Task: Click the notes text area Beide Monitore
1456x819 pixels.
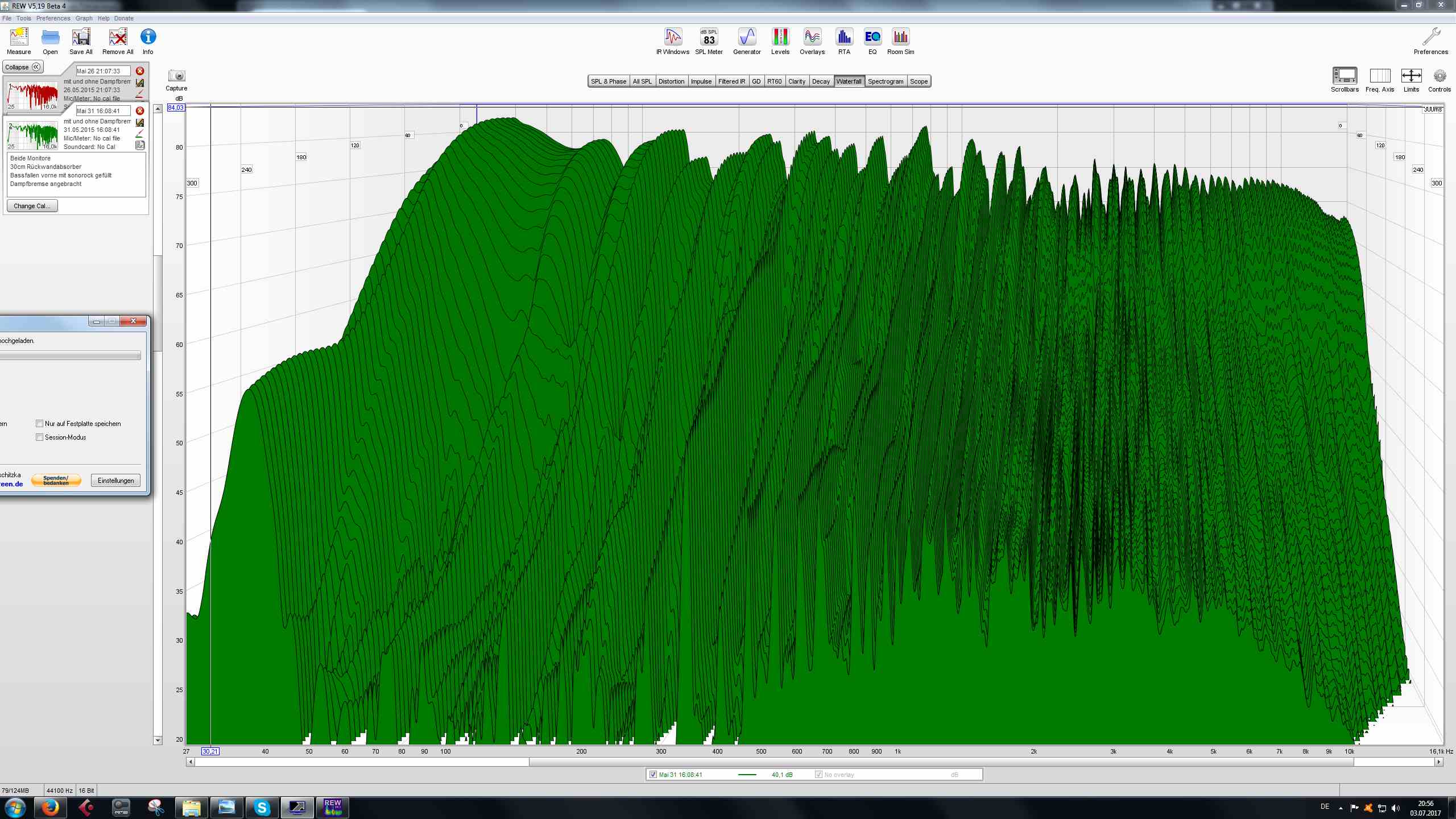Action: tap(76, 175)
